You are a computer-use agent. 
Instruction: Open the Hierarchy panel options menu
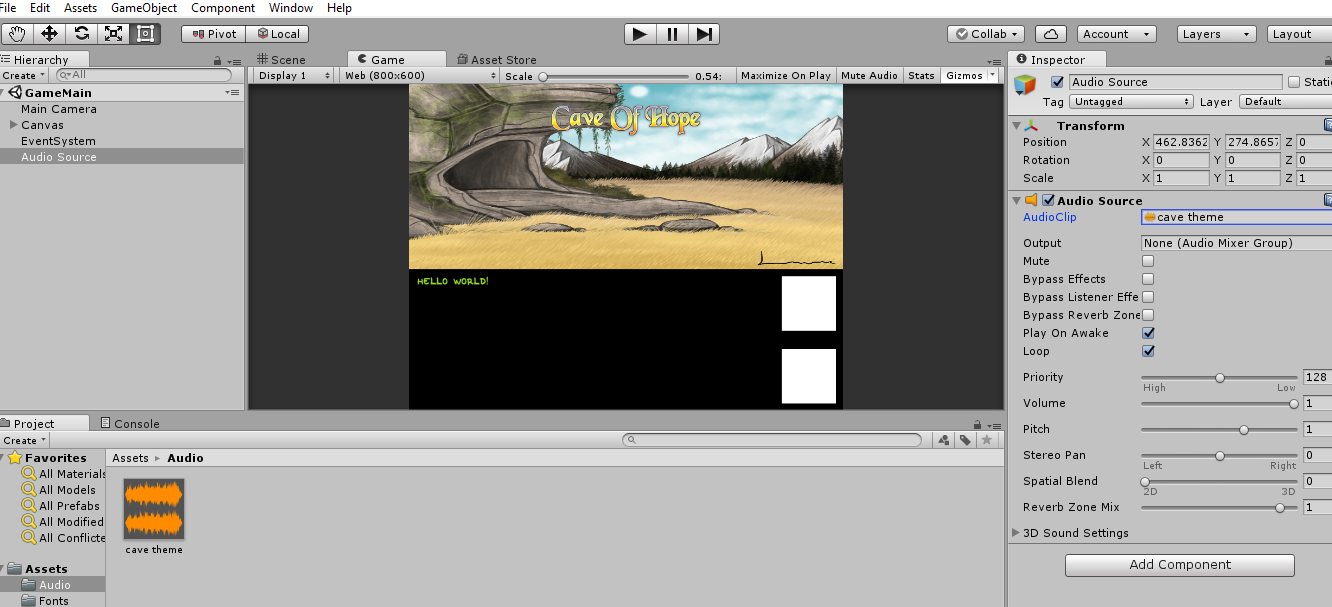pyautogui.click(x=234, y=60)
